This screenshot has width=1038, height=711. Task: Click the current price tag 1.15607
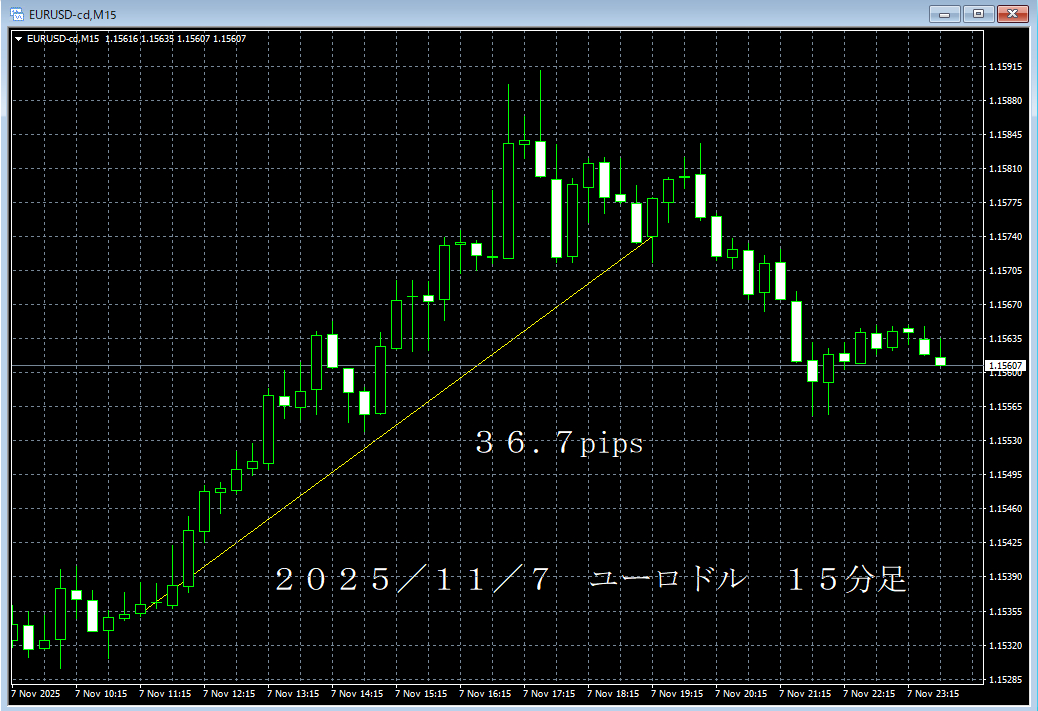1005,366
